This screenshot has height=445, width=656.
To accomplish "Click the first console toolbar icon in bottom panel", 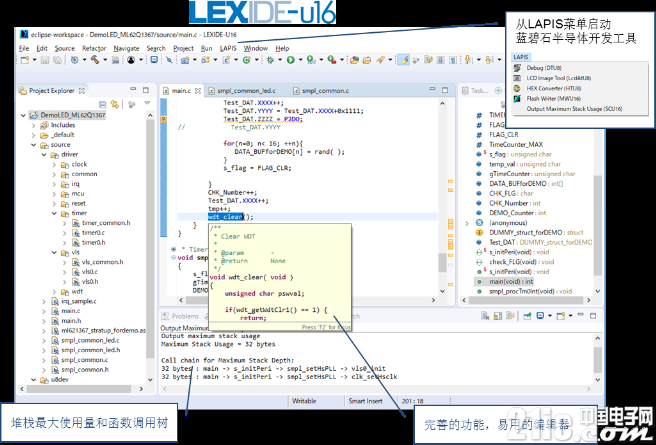I will [x=485, y=316].
